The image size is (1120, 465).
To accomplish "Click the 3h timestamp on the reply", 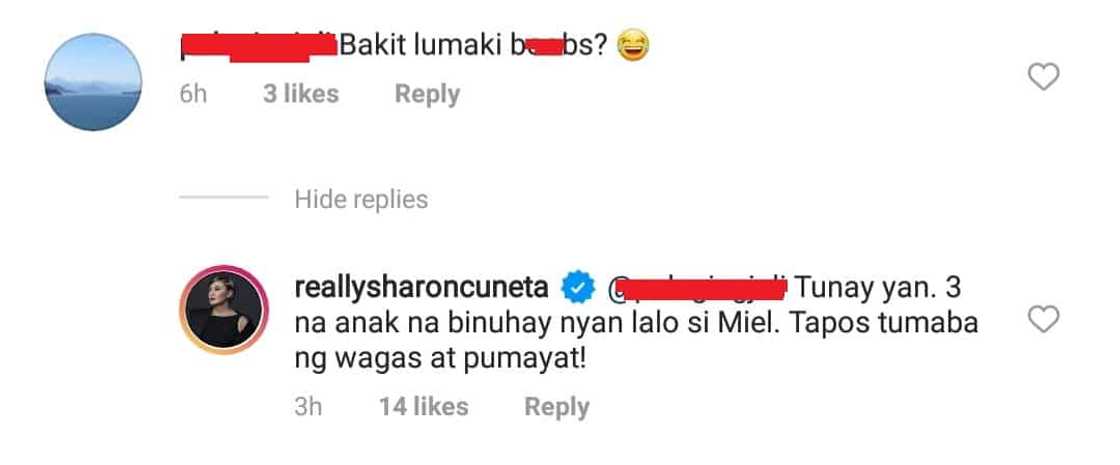I will 309,406.
